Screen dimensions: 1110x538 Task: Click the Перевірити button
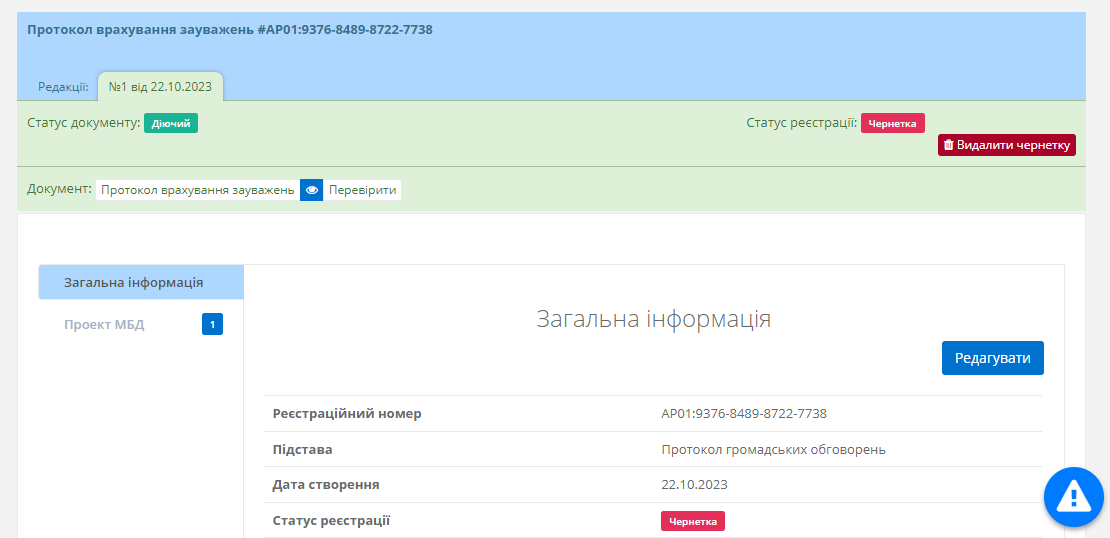[362, 190]
